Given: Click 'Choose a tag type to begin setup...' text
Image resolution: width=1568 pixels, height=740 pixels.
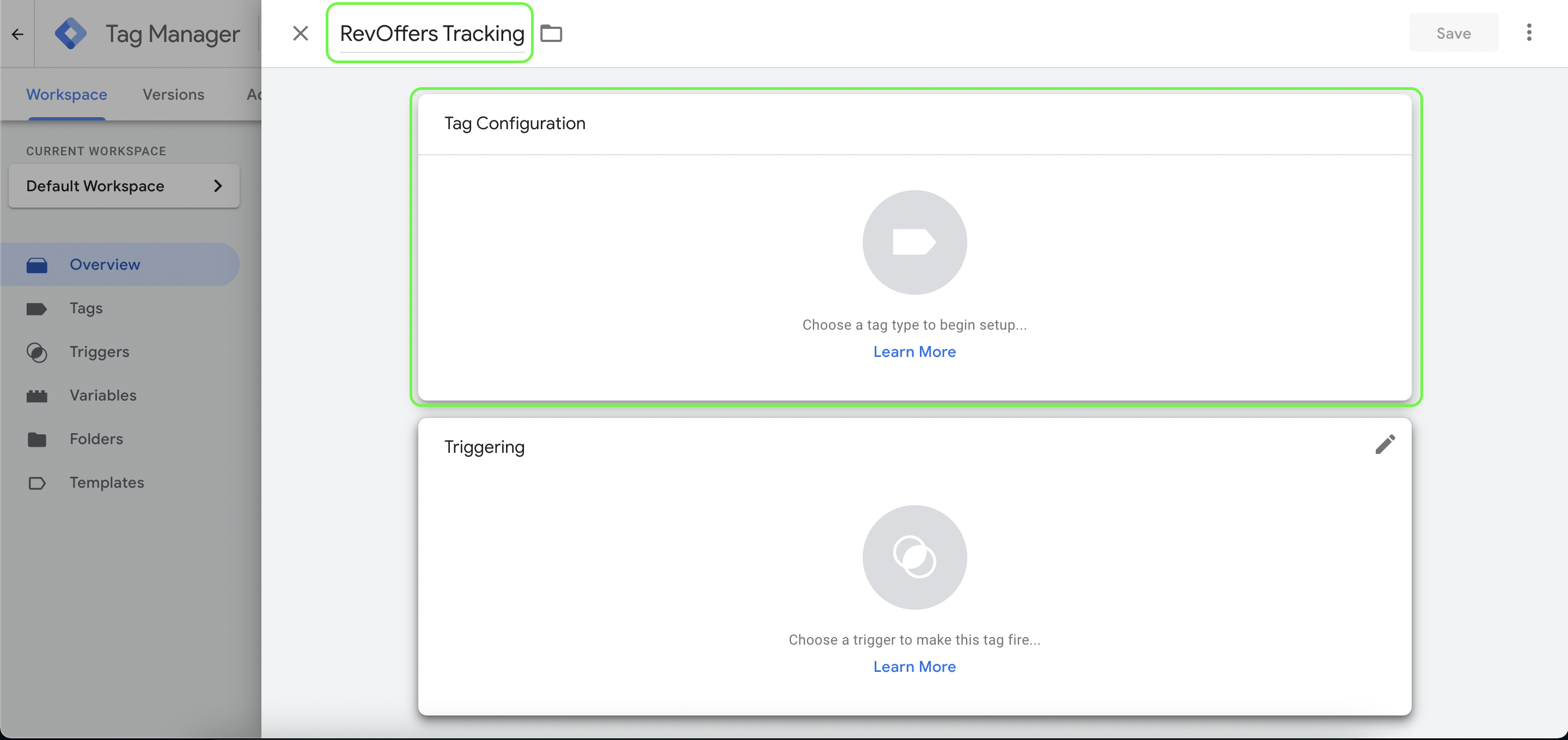Looking at the screenshot, I should click(914, 325).
